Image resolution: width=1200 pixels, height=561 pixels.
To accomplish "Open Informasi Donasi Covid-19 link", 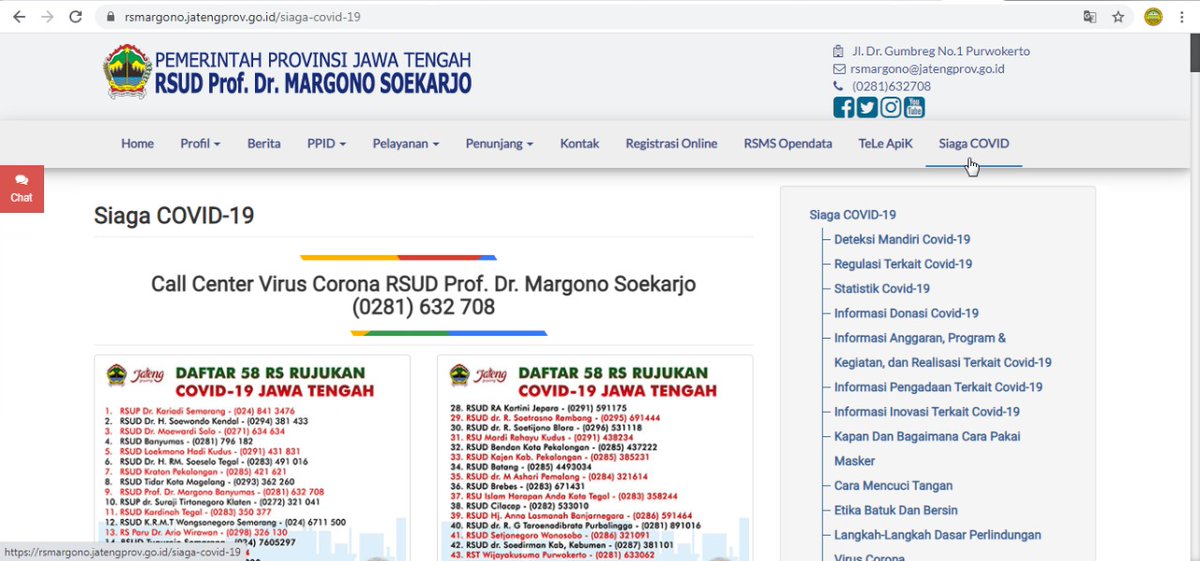I will coord(906,313).
